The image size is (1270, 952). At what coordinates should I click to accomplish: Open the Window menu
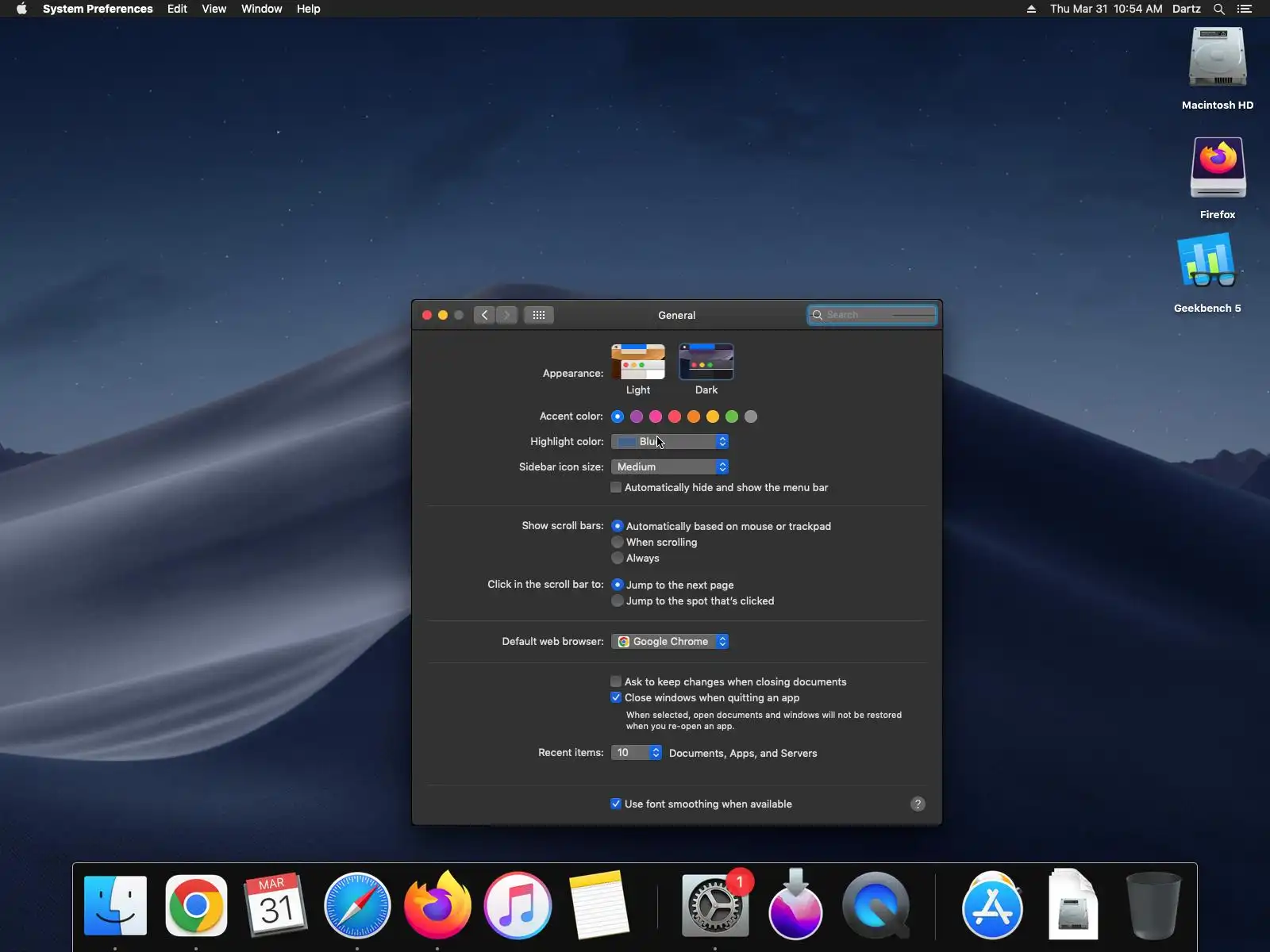pyautogui.click(x=262, y=9)
